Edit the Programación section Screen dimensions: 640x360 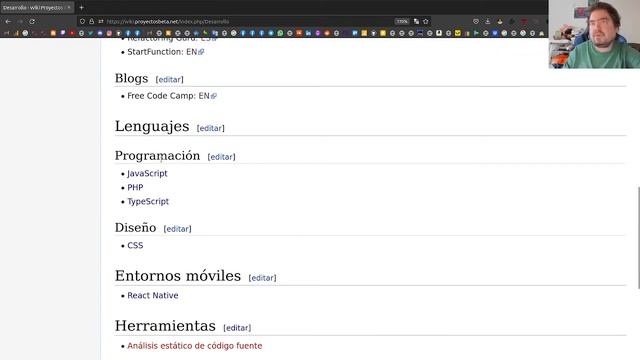(221, 157)
